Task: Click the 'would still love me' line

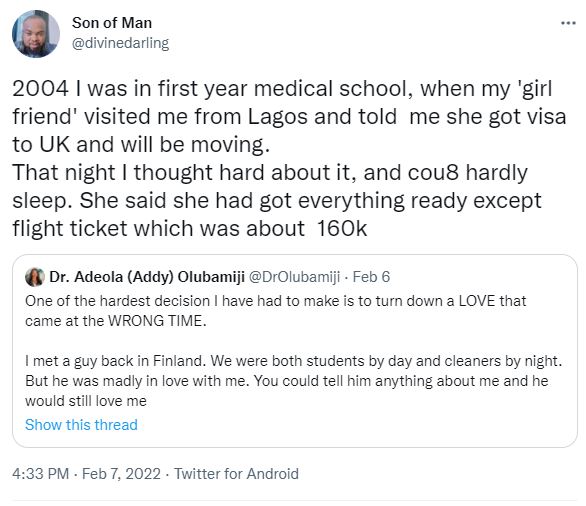Action: 86,401
